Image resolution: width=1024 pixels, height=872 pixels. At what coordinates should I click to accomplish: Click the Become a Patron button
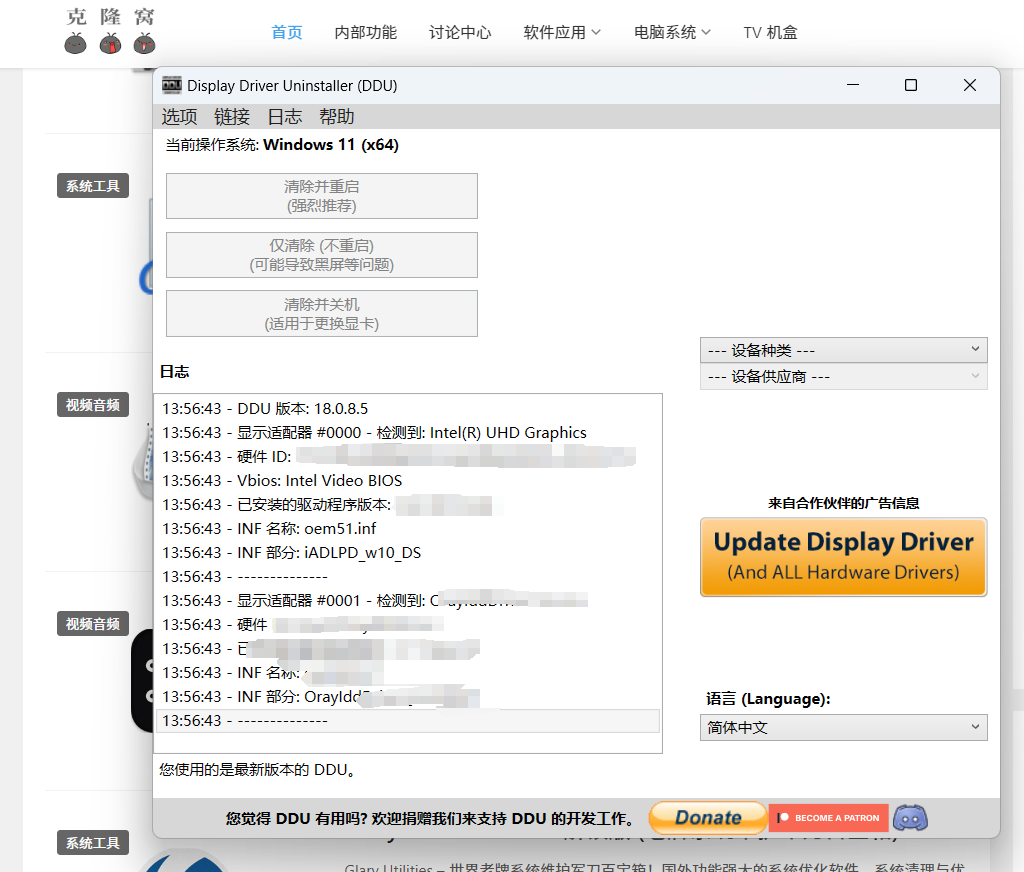[829, 818]
